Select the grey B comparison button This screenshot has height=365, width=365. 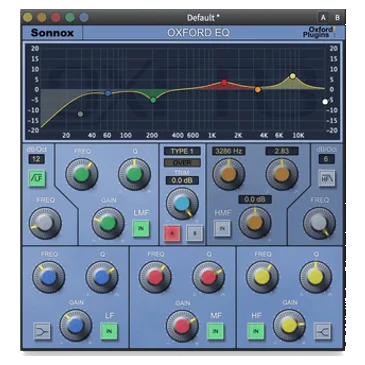tap(195, 233)
